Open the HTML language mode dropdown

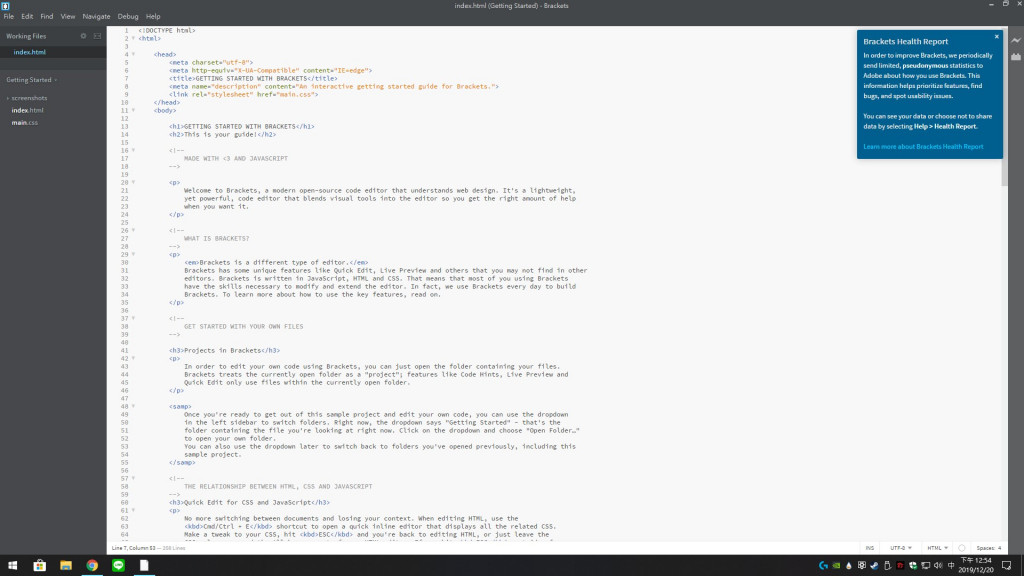pyautogui.click(x=937, y=548)
